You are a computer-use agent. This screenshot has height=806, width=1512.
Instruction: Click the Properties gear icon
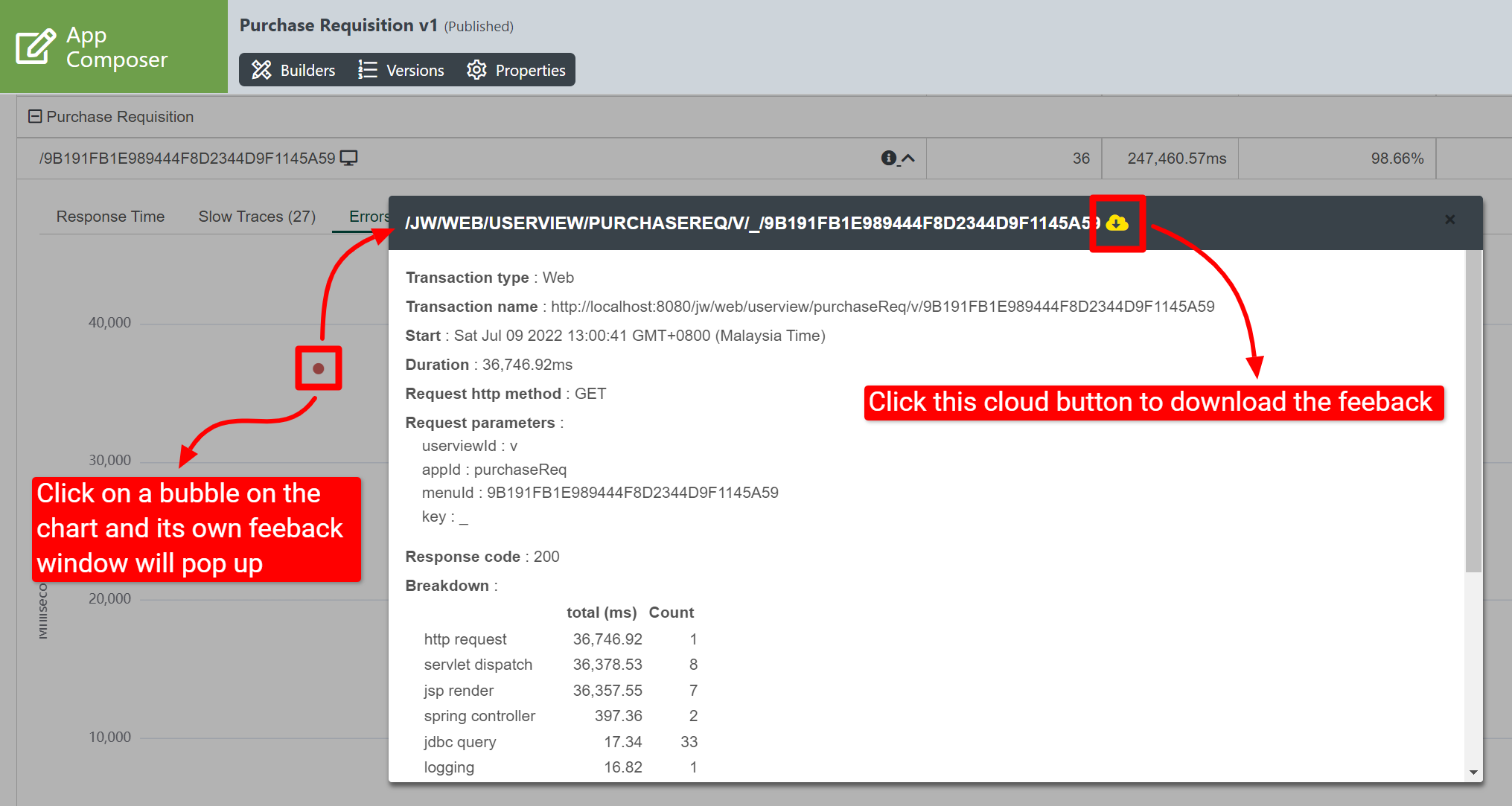[x=476, y=70]
